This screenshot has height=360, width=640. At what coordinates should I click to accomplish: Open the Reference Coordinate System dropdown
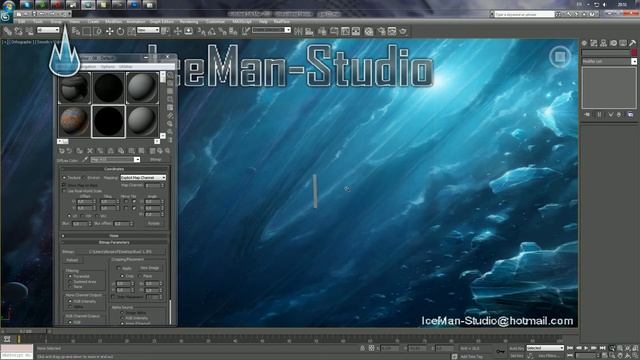click(x=148, y=30)
